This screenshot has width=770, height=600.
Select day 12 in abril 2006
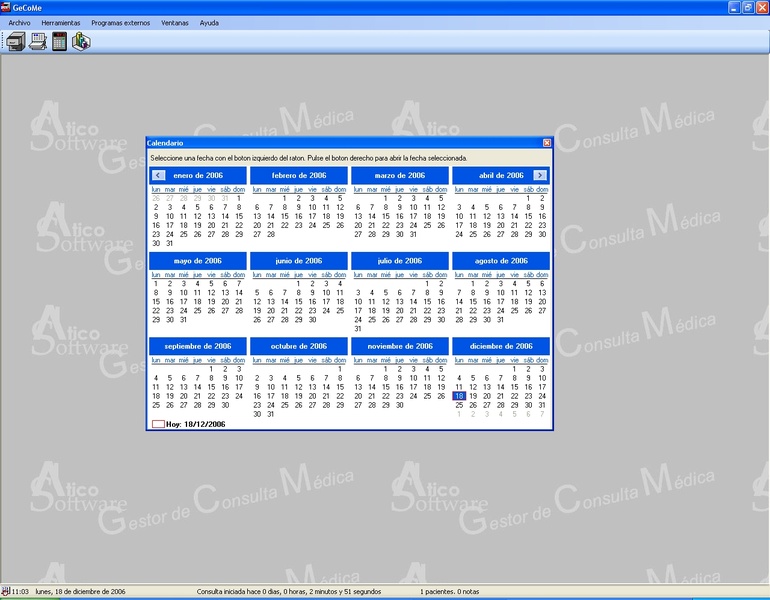(487, 216)
